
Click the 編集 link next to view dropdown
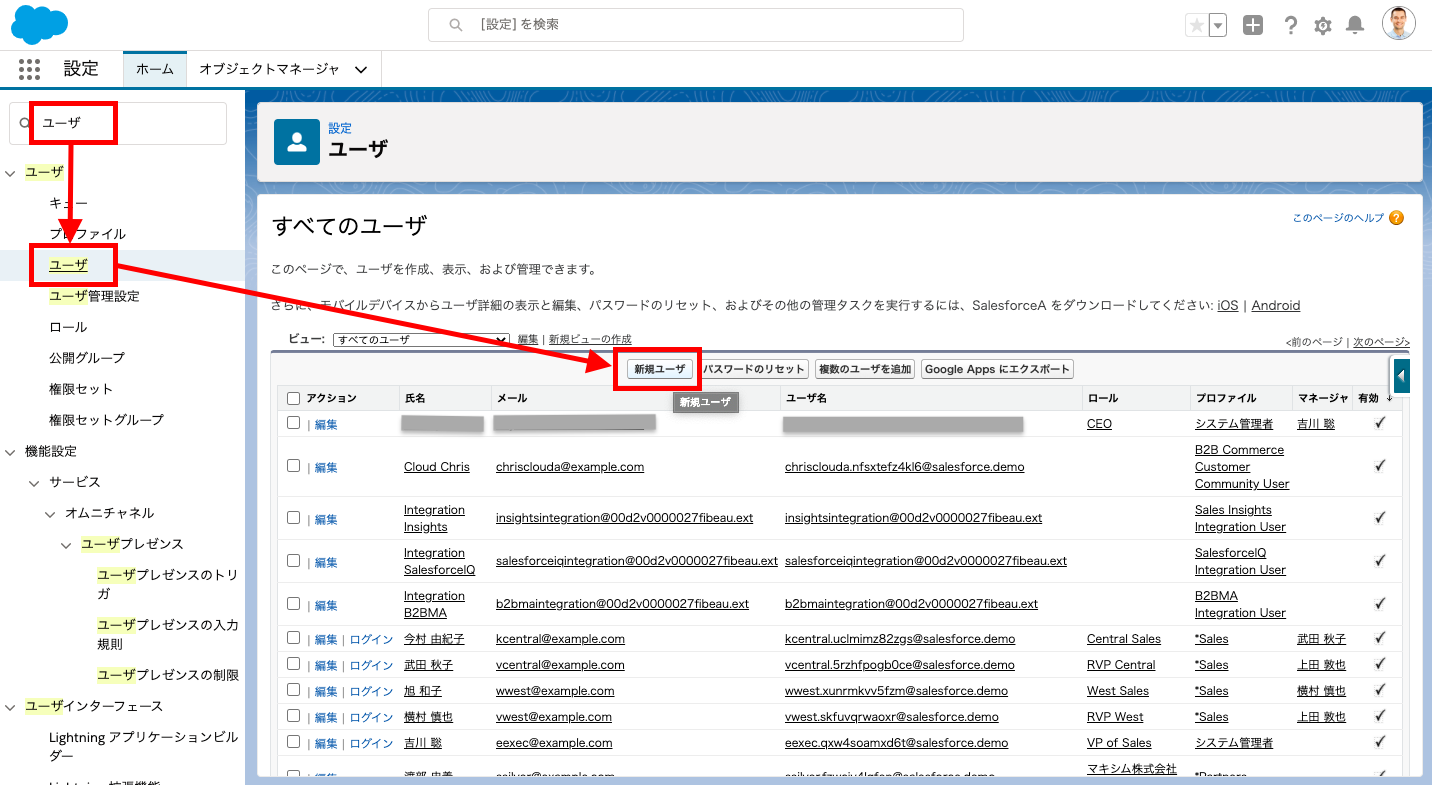[528, 340]
